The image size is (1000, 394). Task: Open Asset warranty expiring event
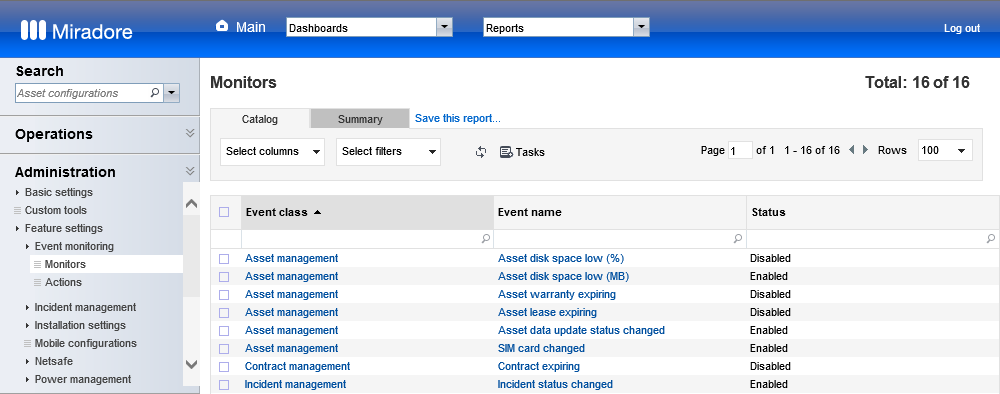[557, 294]
